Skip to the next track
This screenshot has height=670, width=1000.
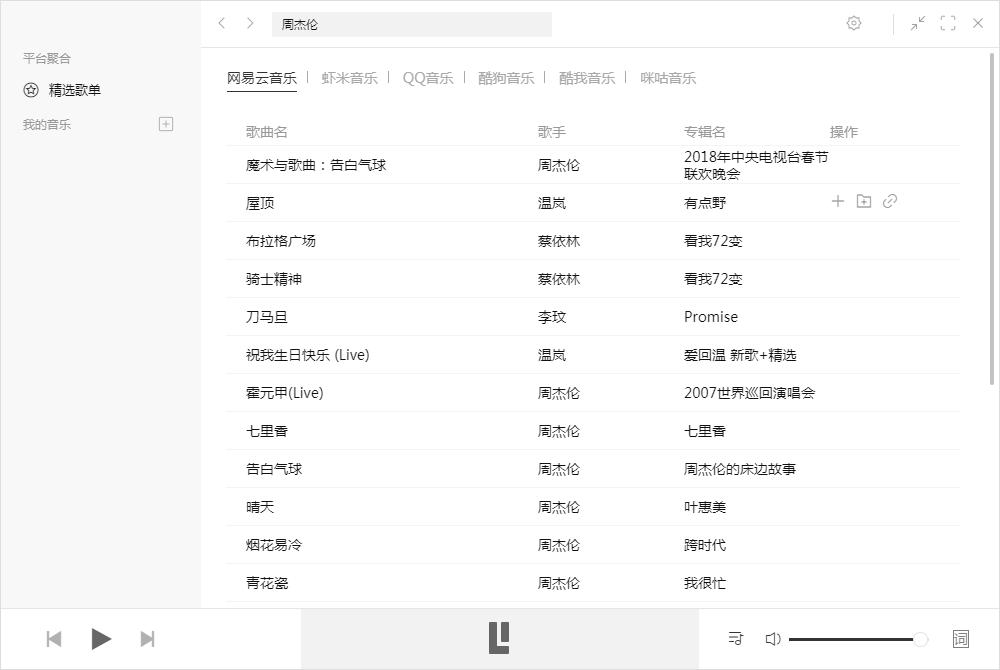[x=148, y=638]
